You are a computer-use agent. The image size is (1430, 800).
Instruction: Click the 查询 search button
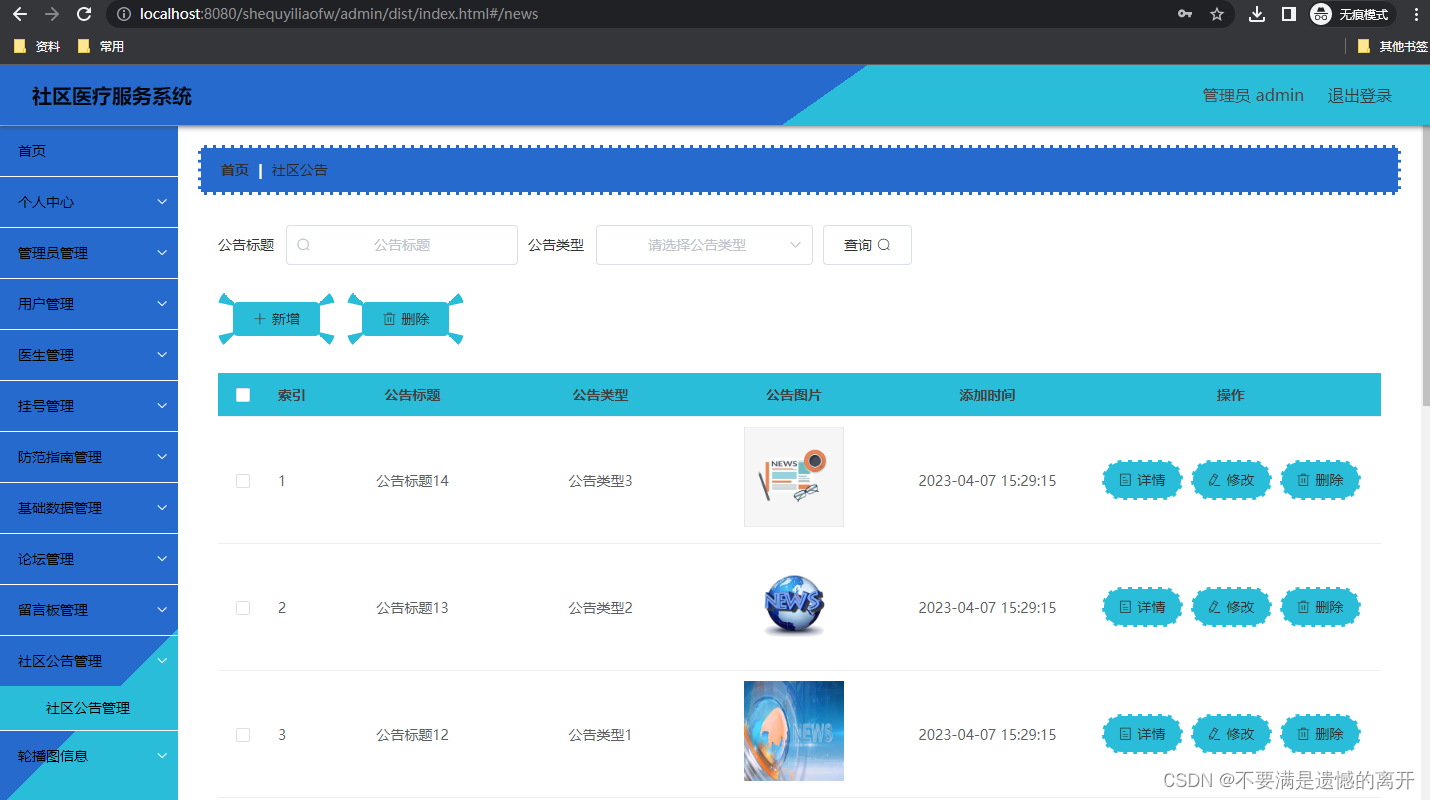pos(866,244)
